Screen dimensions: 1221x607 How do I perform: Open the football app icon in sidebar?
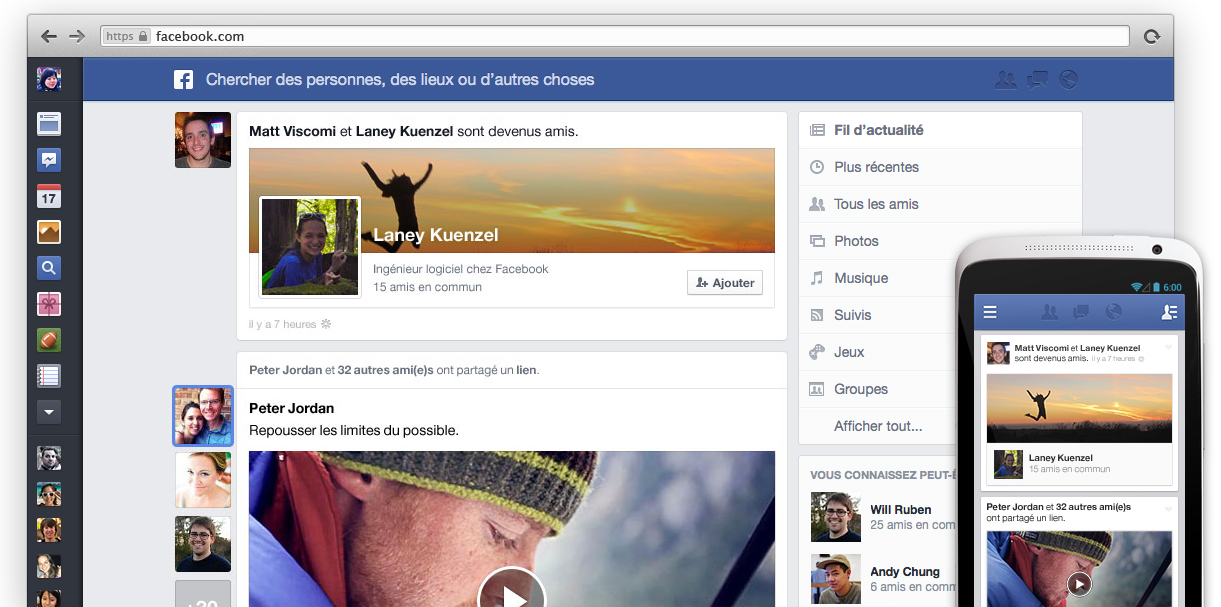(49, 340)
